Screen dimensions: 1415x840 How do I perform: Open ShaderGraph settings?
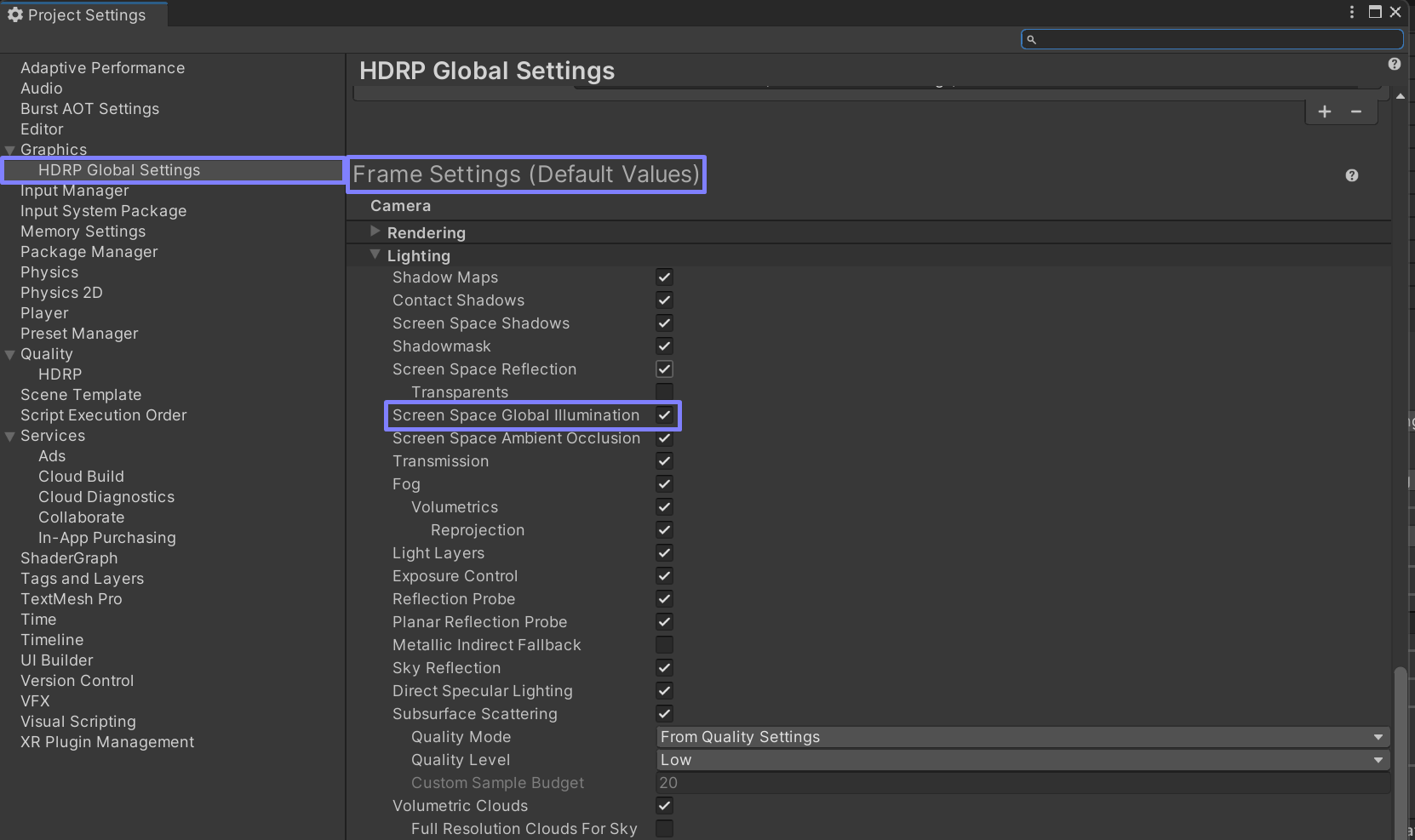pyautogui.click(x=69, y=558)
